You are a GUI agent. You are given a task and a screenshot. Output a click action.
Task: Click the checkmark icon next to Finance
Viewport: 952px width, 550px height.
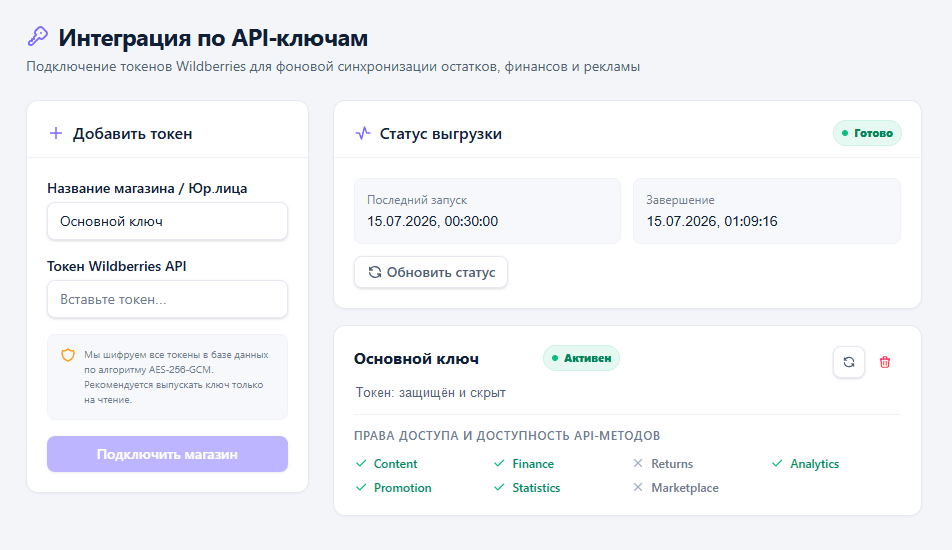click(x=499, y=463)
